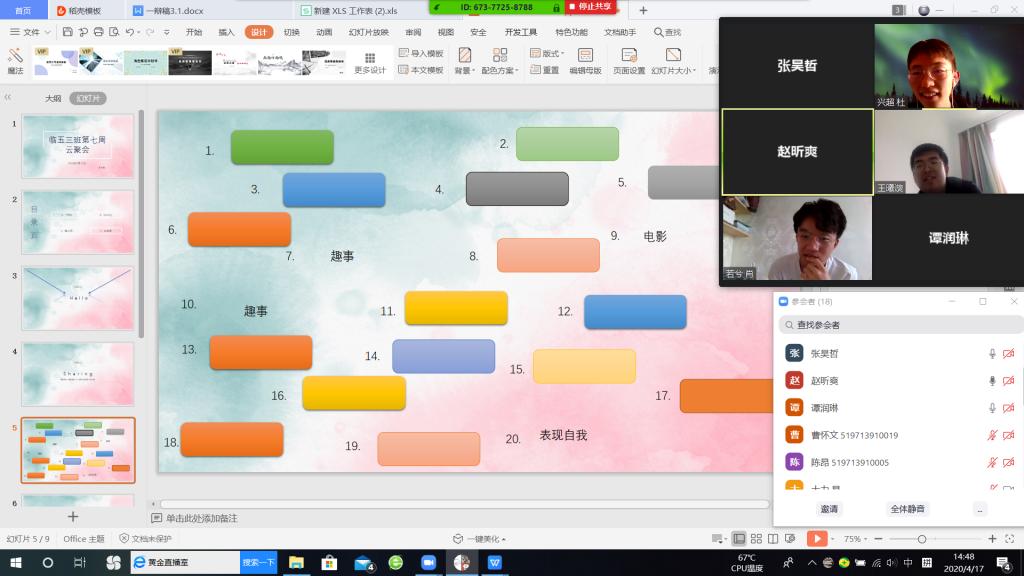Open zoom percentage 75% dropdown
Screen dimensions: 1024x576
855,539
